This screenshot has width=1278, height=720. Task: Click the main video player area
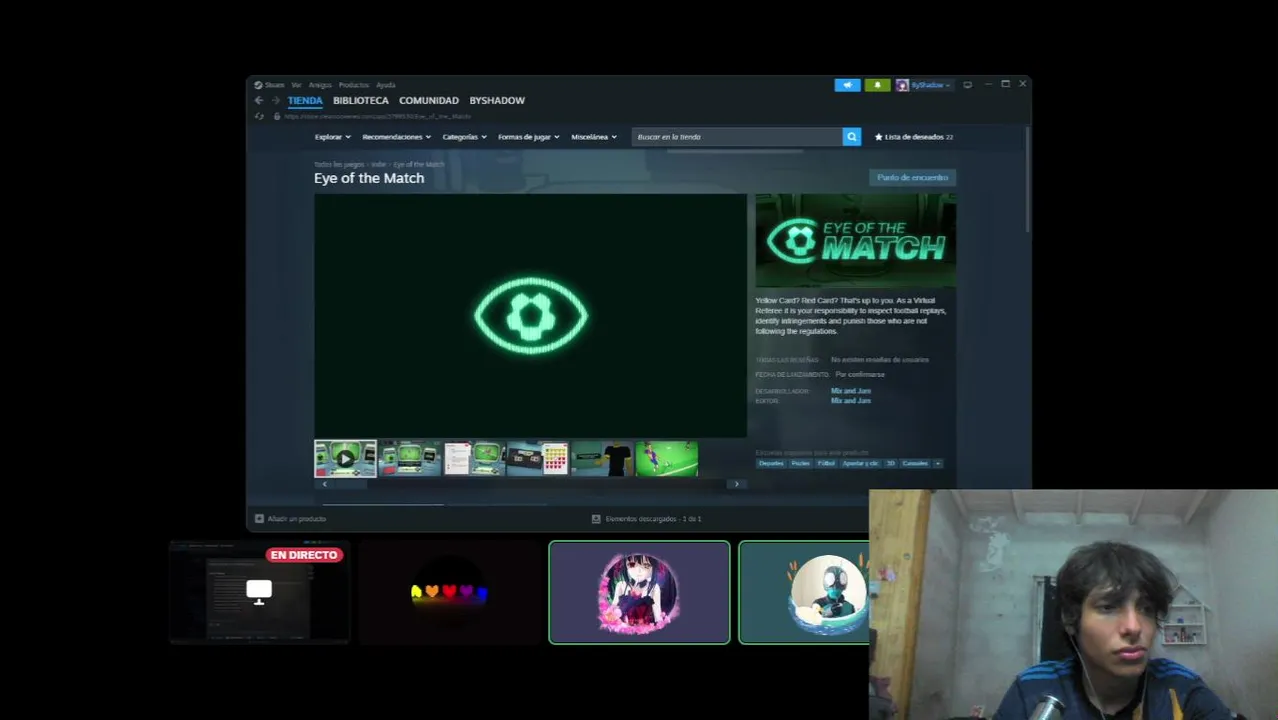530,316
